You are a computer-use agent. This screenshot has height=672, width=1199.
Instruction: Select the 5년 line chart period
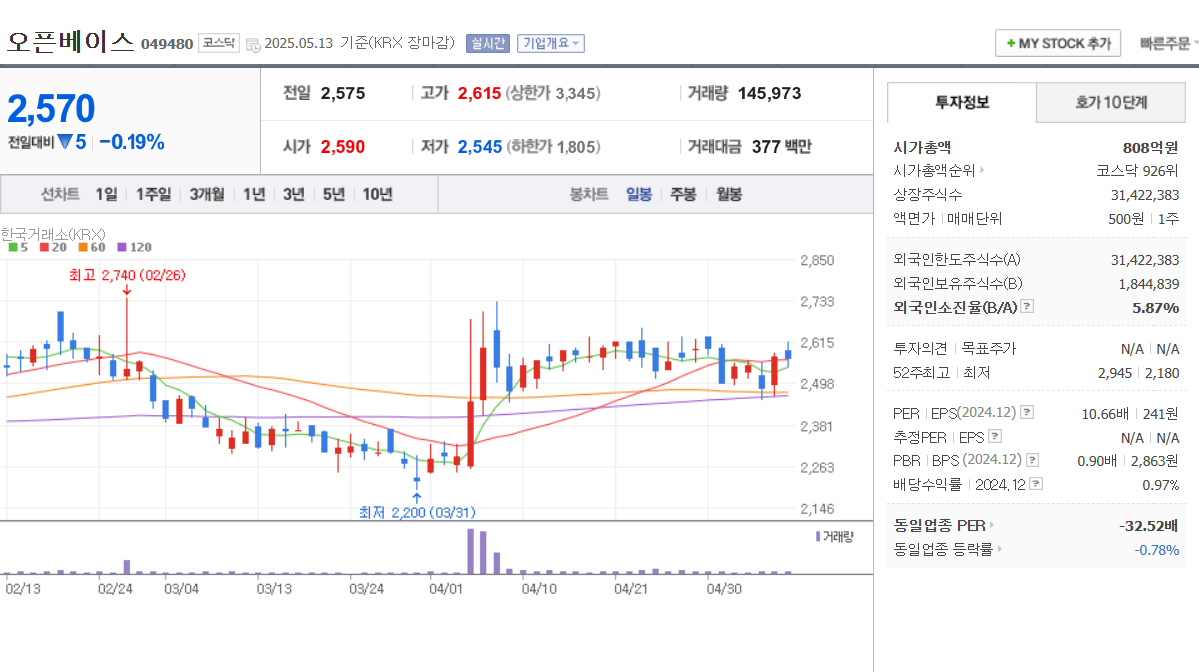click(x=333, y=194)
